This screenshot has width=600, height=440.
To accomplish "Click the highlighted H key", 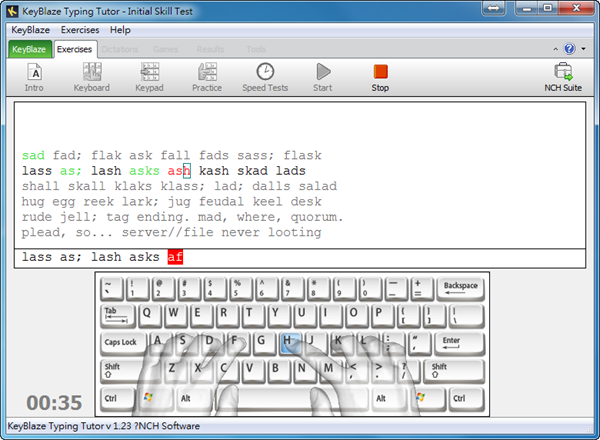I will pos(289,342).
